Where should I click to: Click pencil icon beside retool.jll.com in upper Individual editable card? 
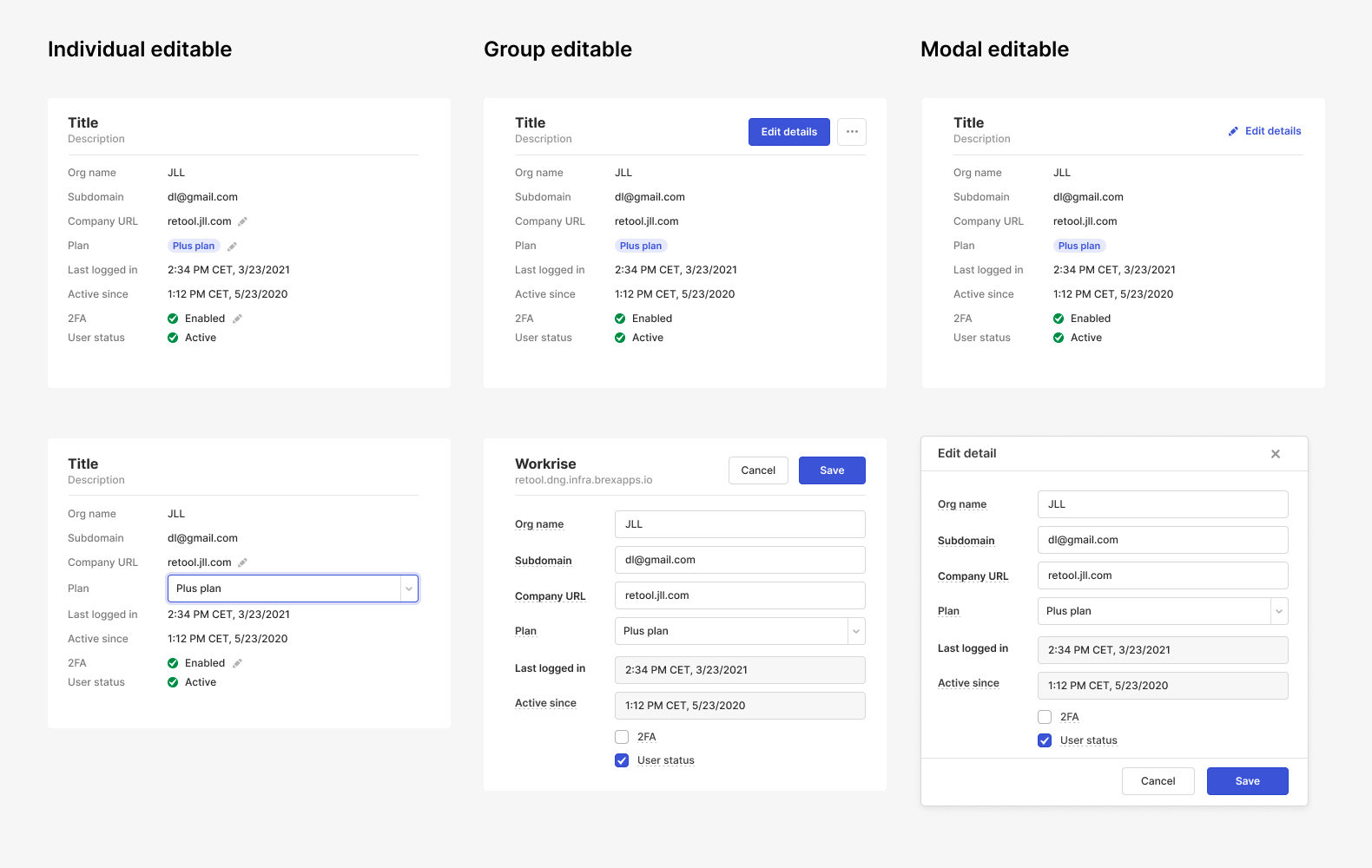click(x=243, y=221)
